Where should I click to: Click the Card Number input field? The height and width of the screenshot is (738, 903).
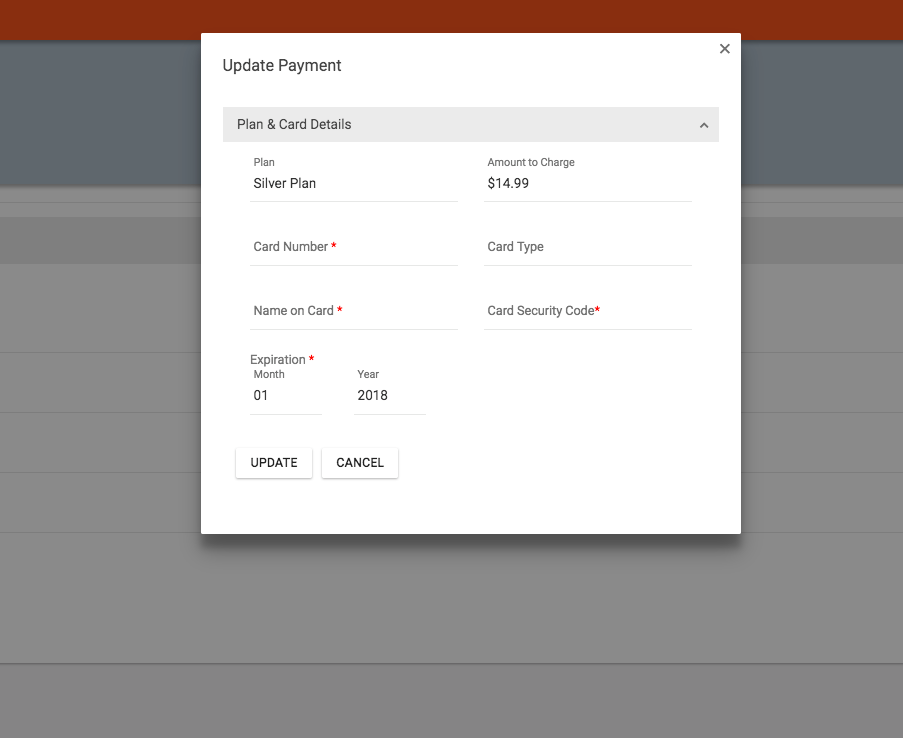(x=354, y=252)
